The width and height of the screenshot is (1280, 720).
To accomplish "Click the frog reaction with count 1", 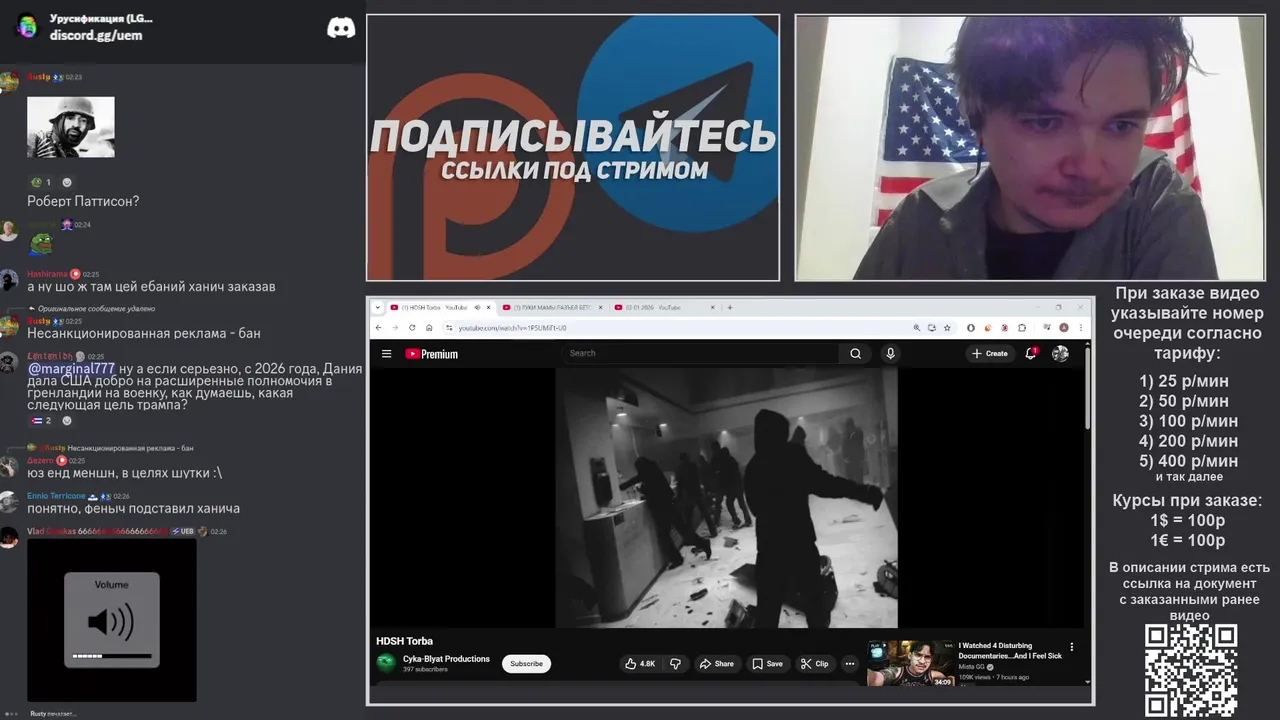I will tap(41, 182).
